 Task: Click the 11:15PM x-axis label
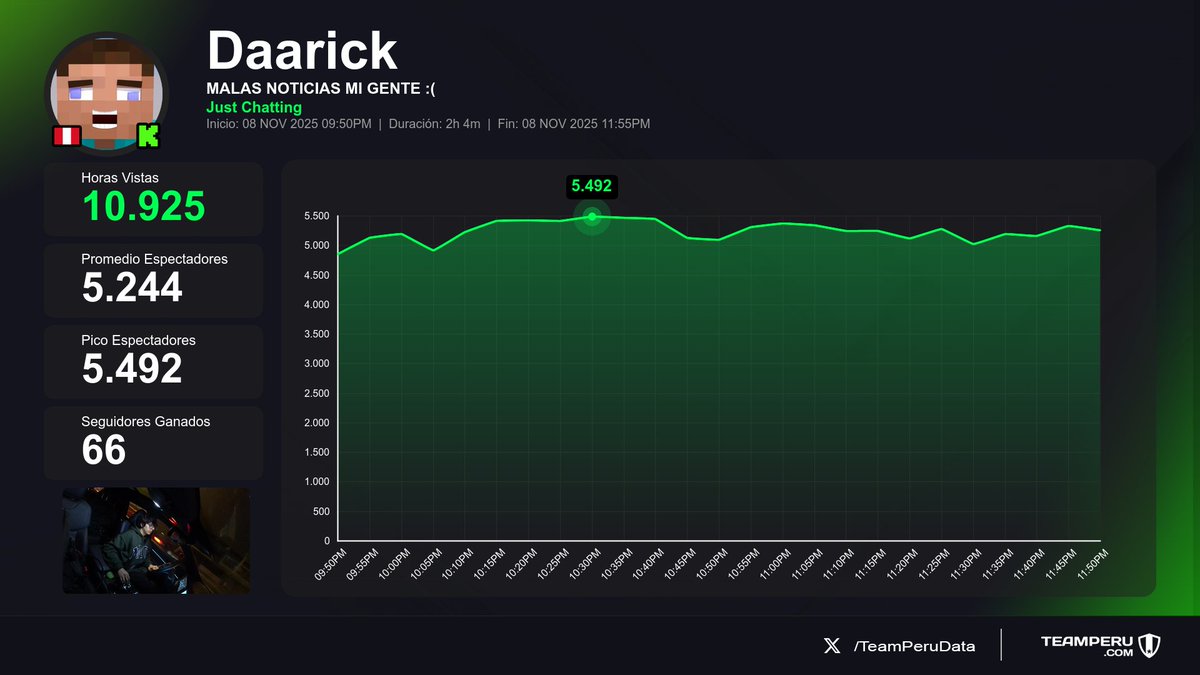870,563
